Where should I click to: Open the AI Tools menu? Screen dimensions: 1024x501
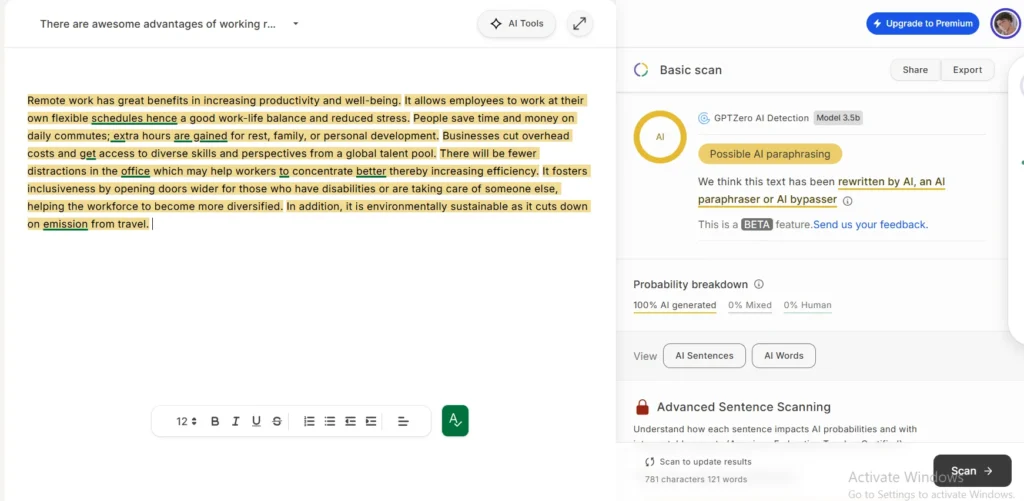tap(517, 24)
